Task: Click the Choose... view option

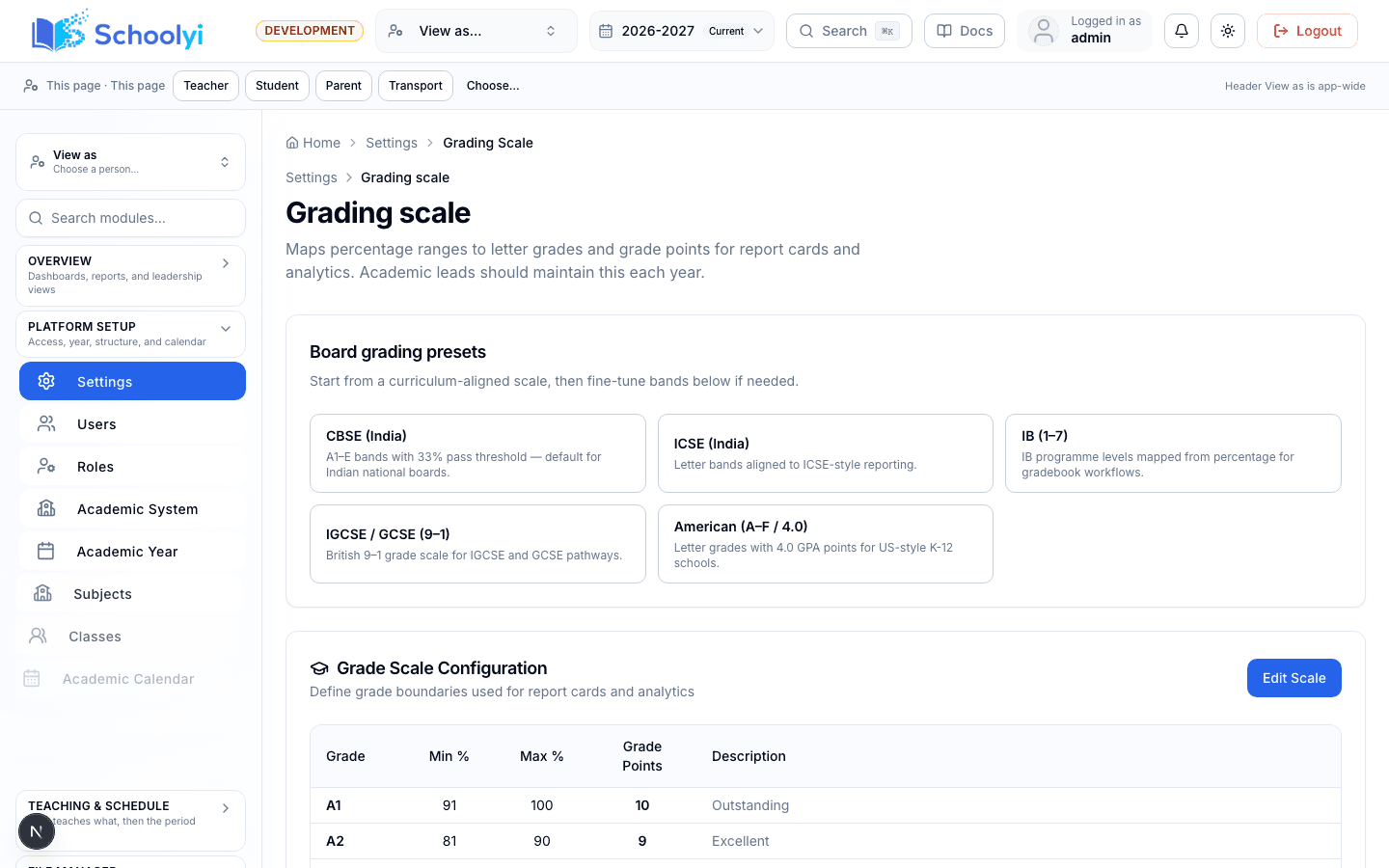Action: coord(493,86)
